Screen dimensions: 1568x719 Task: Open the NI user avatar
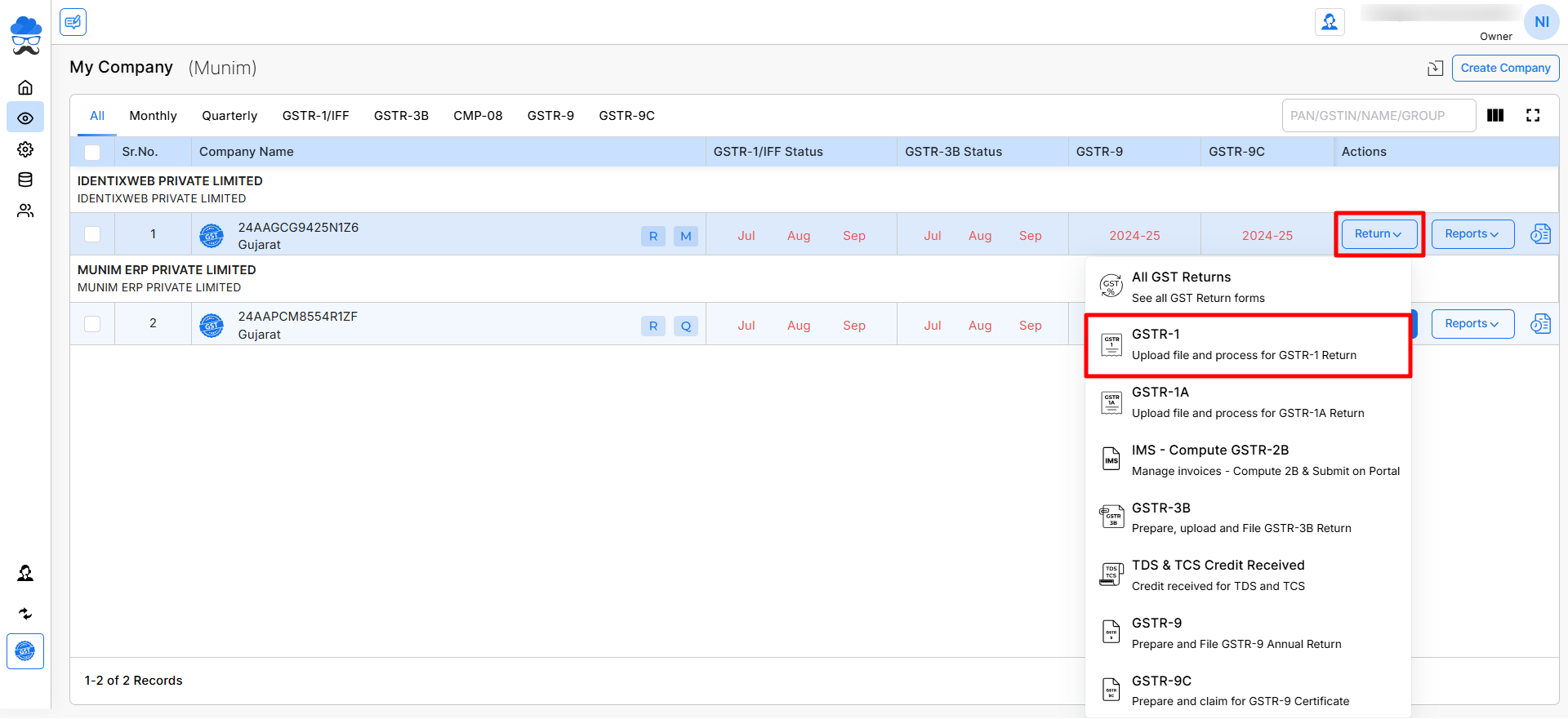(1541, 22)
